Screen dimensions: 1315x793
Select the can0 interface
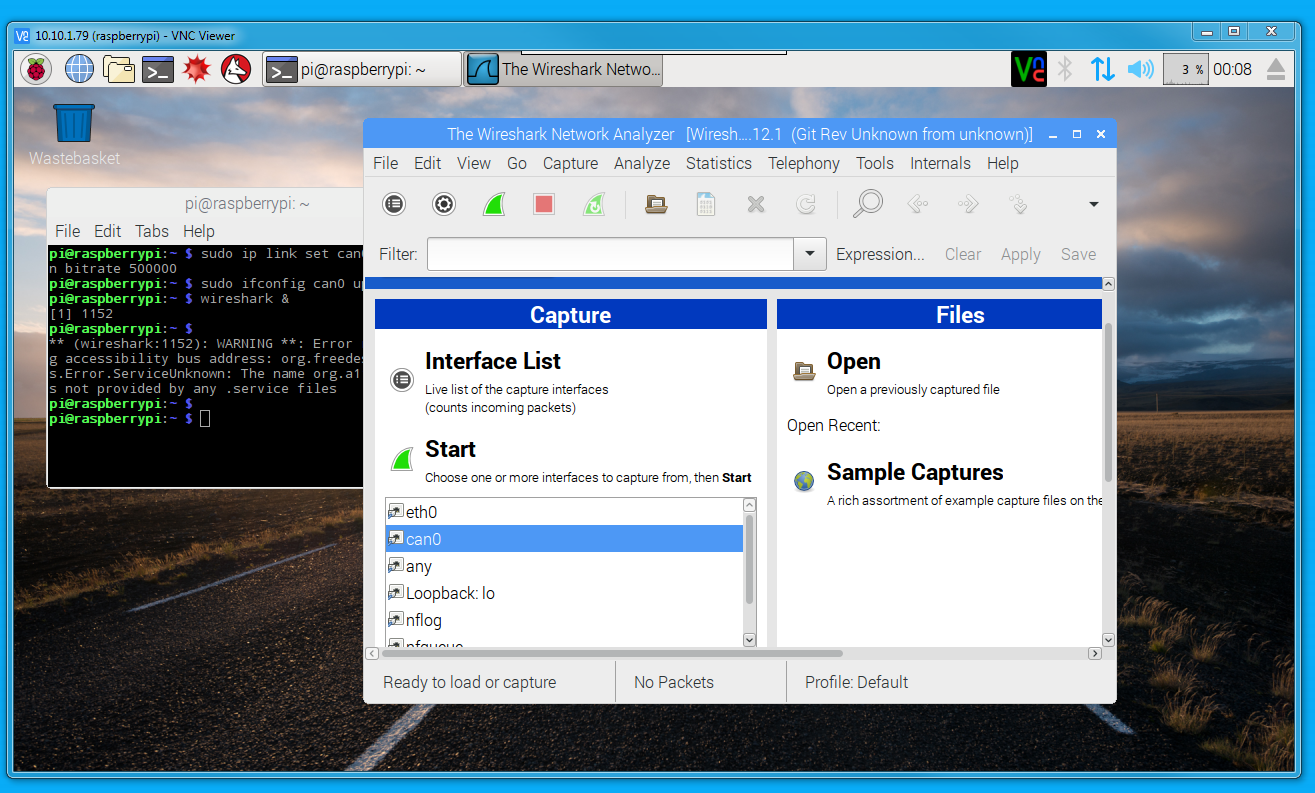564,539
